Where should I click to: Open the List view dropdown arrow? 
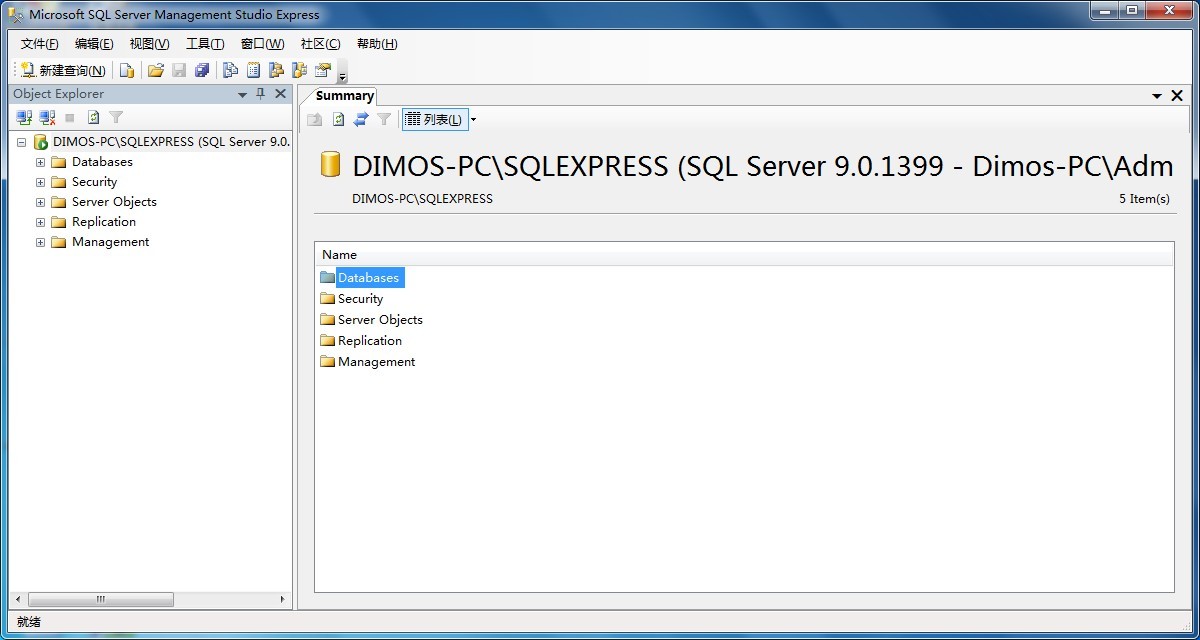click(473, 119)
